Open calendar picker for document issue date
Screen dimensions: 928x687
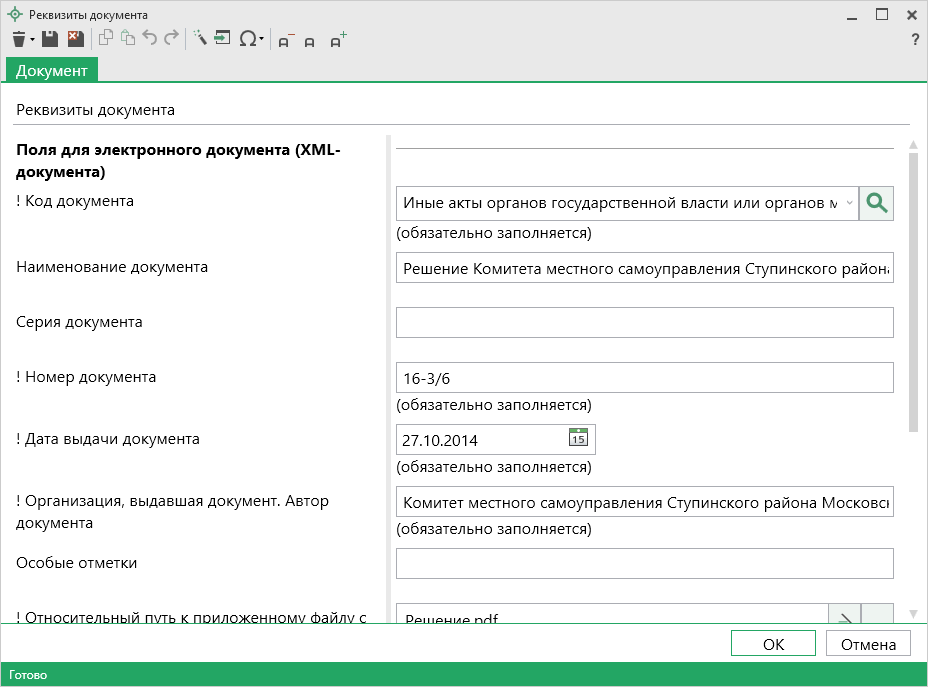click(x=578, y=438)
